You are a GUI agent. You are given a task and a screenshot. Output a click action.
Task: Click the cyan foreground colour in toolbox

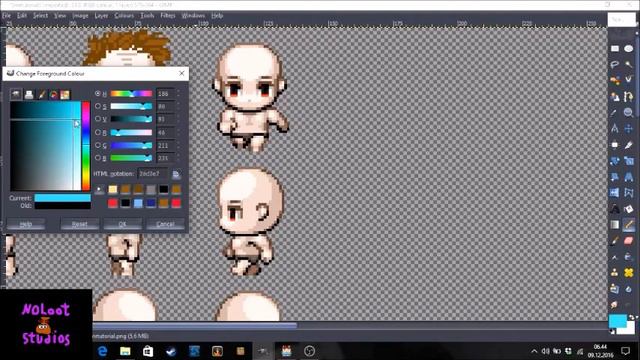617,321
